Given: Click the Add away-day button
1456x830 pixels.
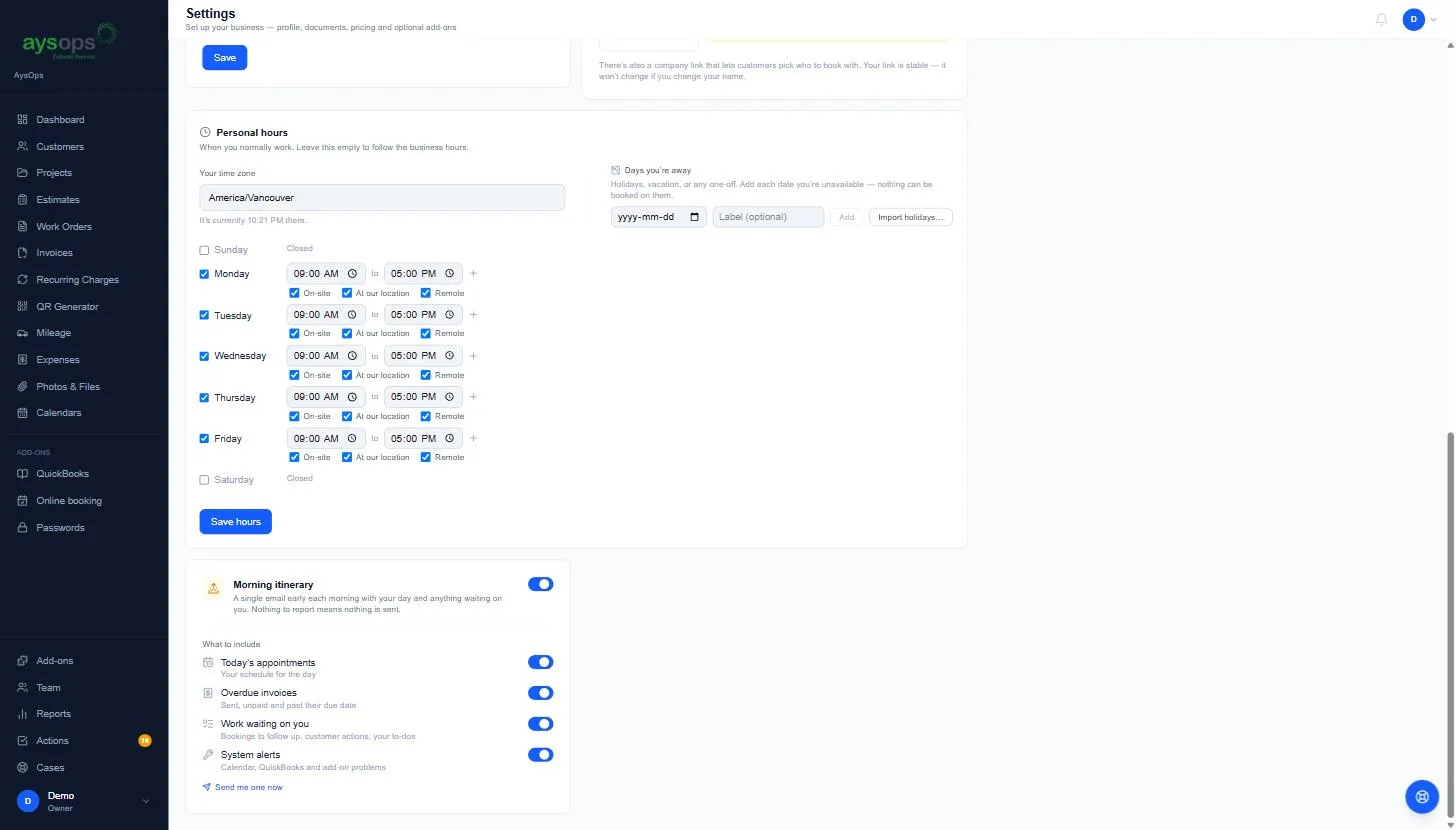Looking at the screenshot, I should click(x=846, y=217).
